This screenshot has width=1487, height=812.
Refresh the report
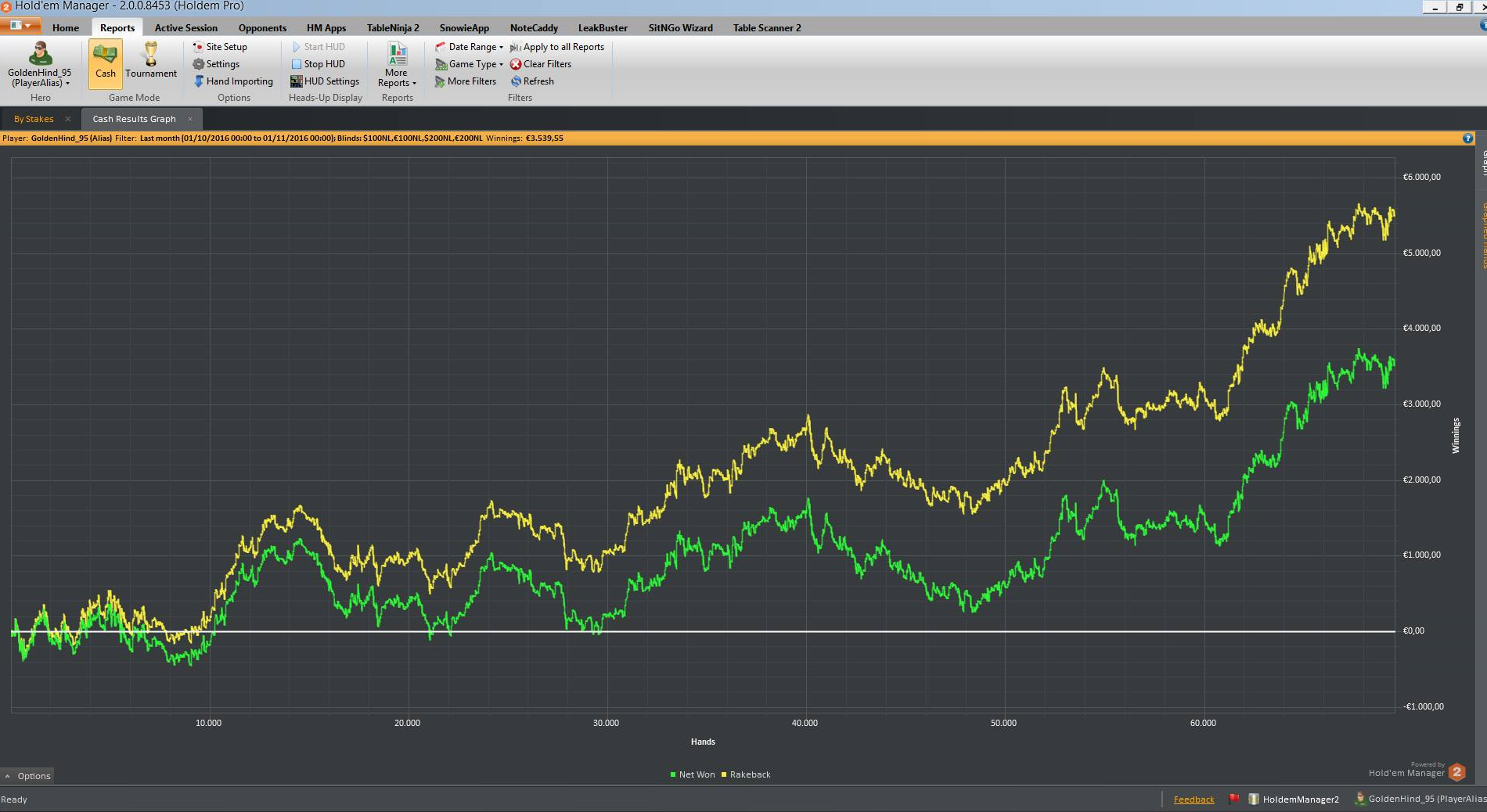coord(532,81)
